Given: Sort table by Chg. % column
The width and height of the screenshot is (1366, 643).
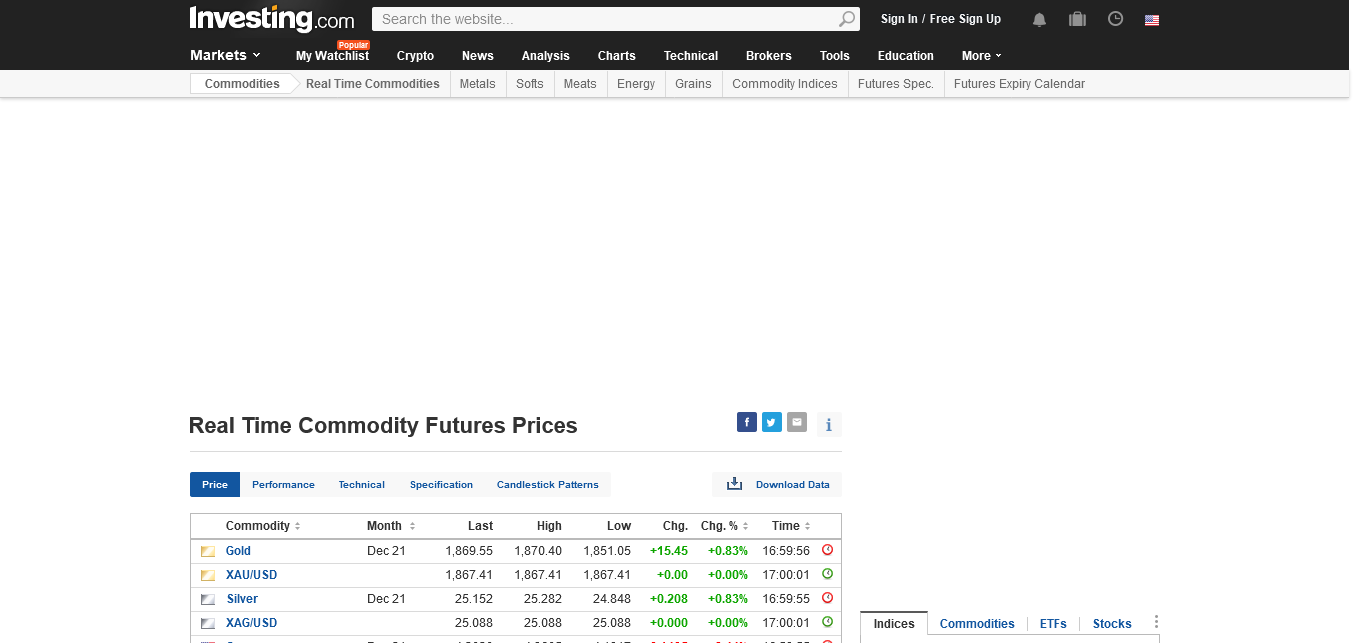Looking at the screenshot, I should [724, 526].
